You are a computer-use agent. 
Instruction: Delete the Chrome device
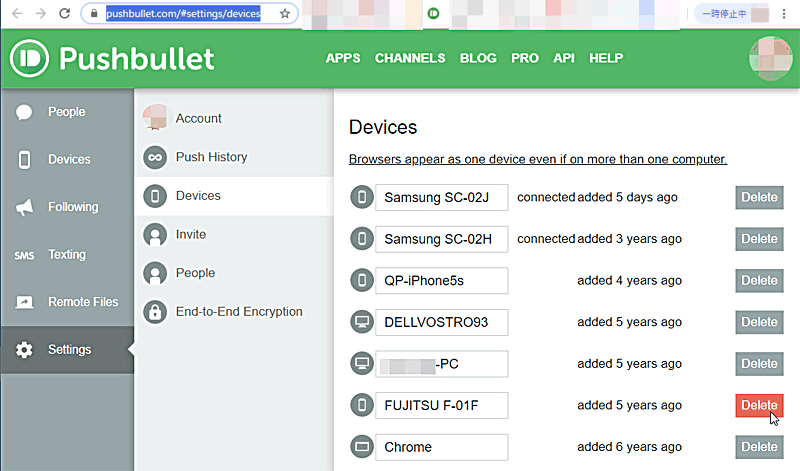(759, 447)
